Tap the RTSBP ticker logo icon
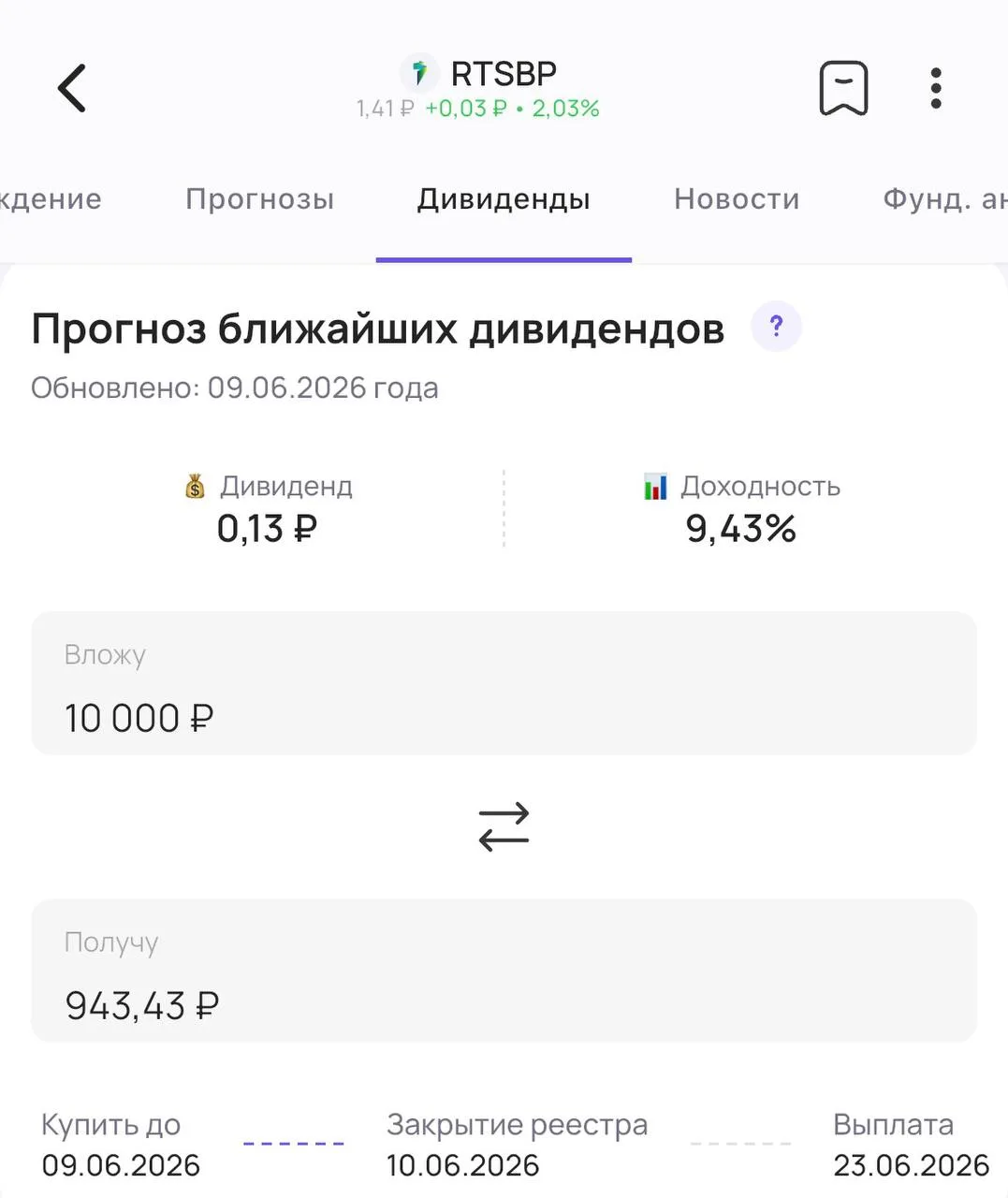1008x1198 pixels. tap(419, 72)
